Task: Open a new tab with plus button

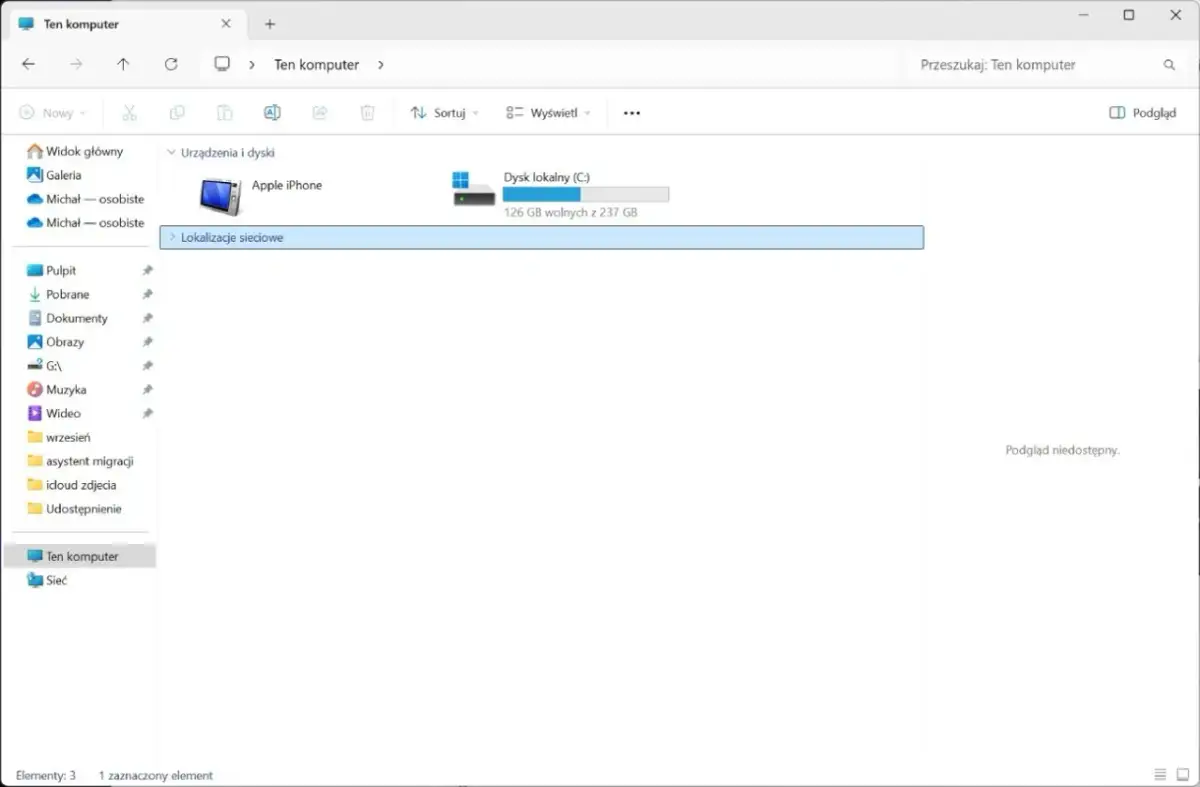Action: (269, 24)
